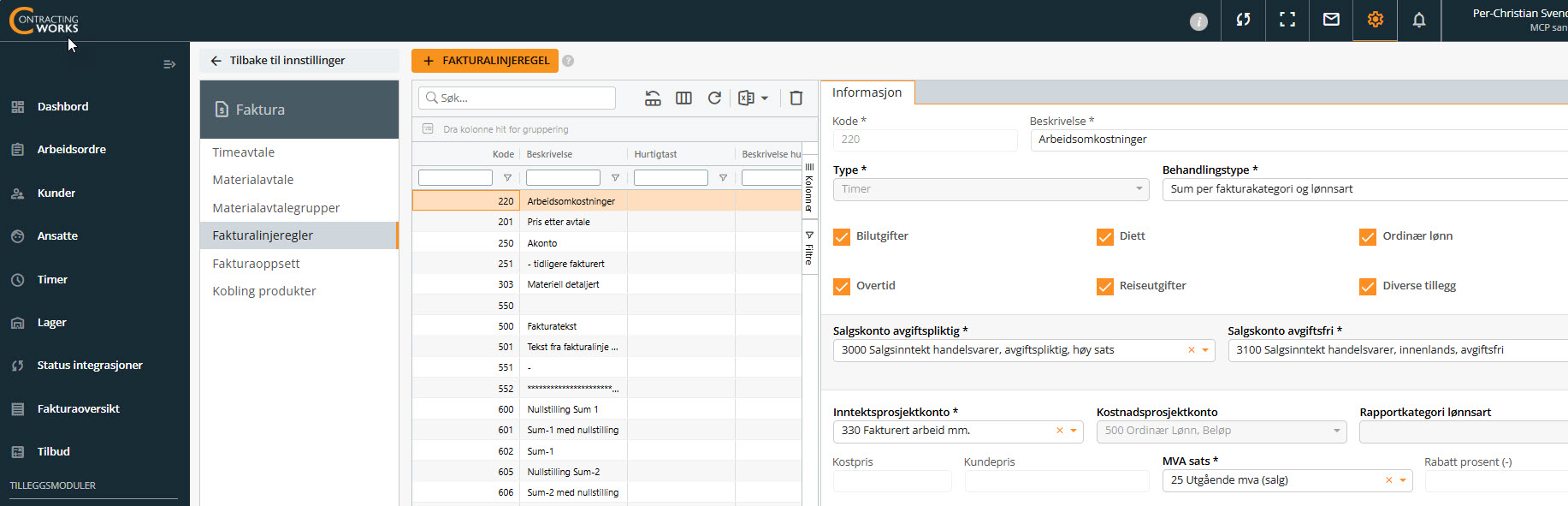Open the Excel export dropdown arrow

765,98
